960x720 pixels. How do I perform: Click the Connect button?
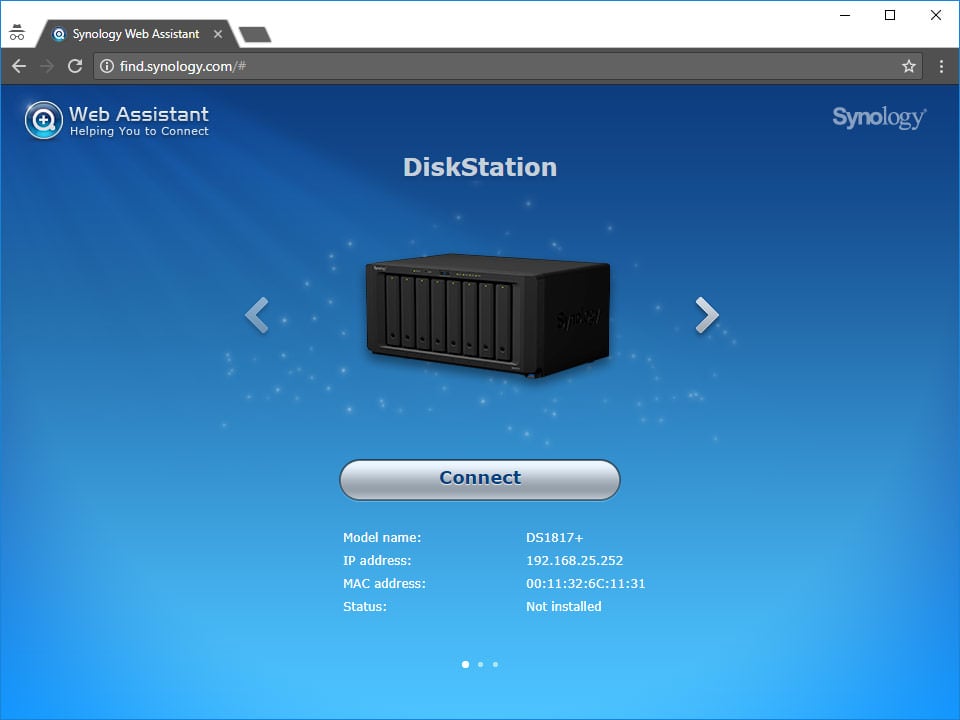(x=480, y=479)
